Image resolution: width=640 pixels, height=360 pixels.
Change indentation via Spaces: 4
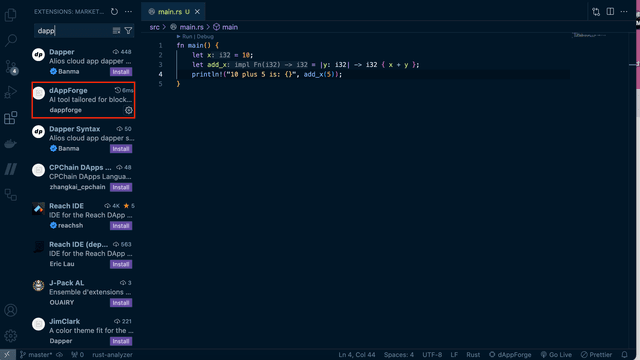(x=399, y=355)
